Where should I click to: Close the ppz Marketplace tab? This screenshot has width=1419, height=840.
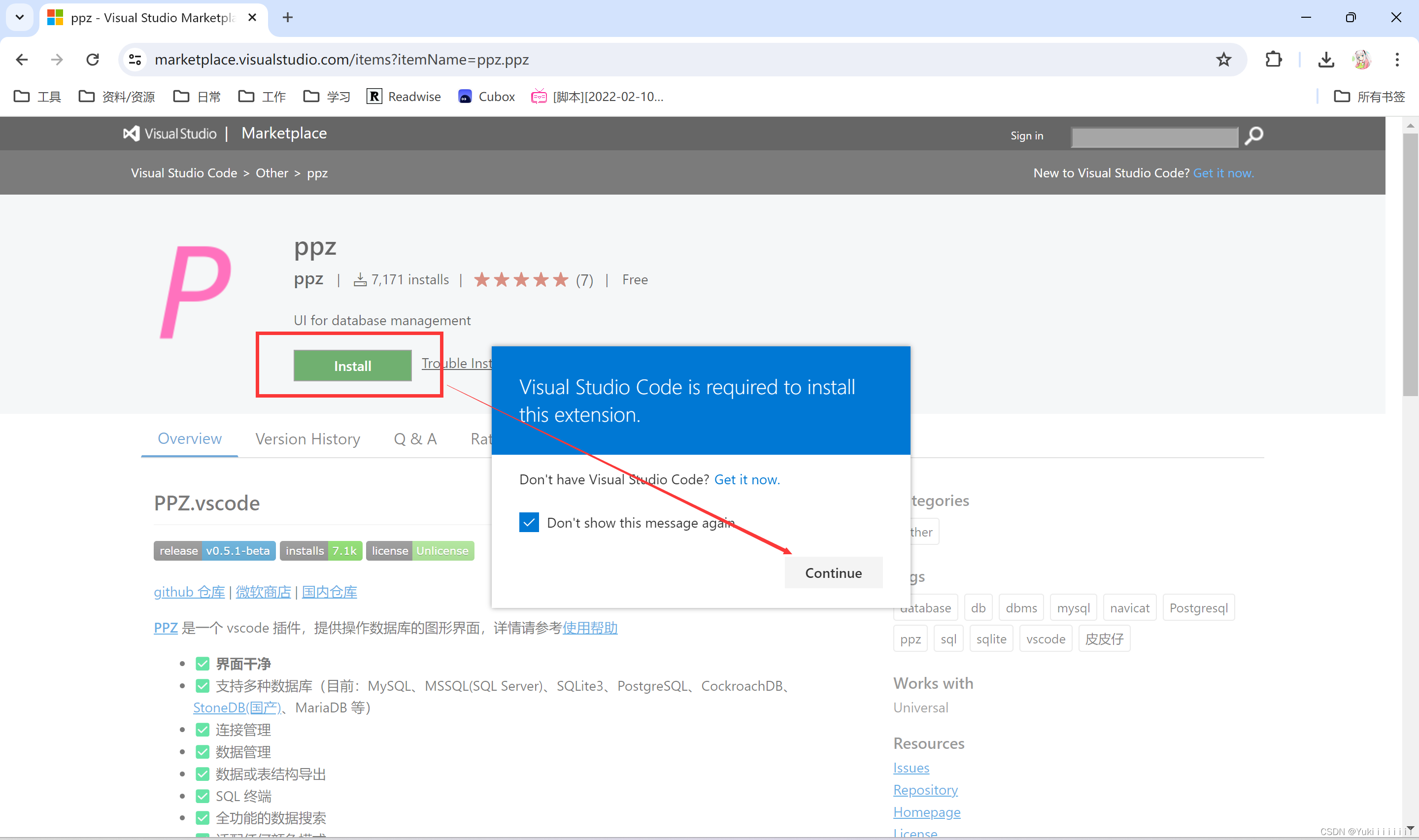point(252,18)
